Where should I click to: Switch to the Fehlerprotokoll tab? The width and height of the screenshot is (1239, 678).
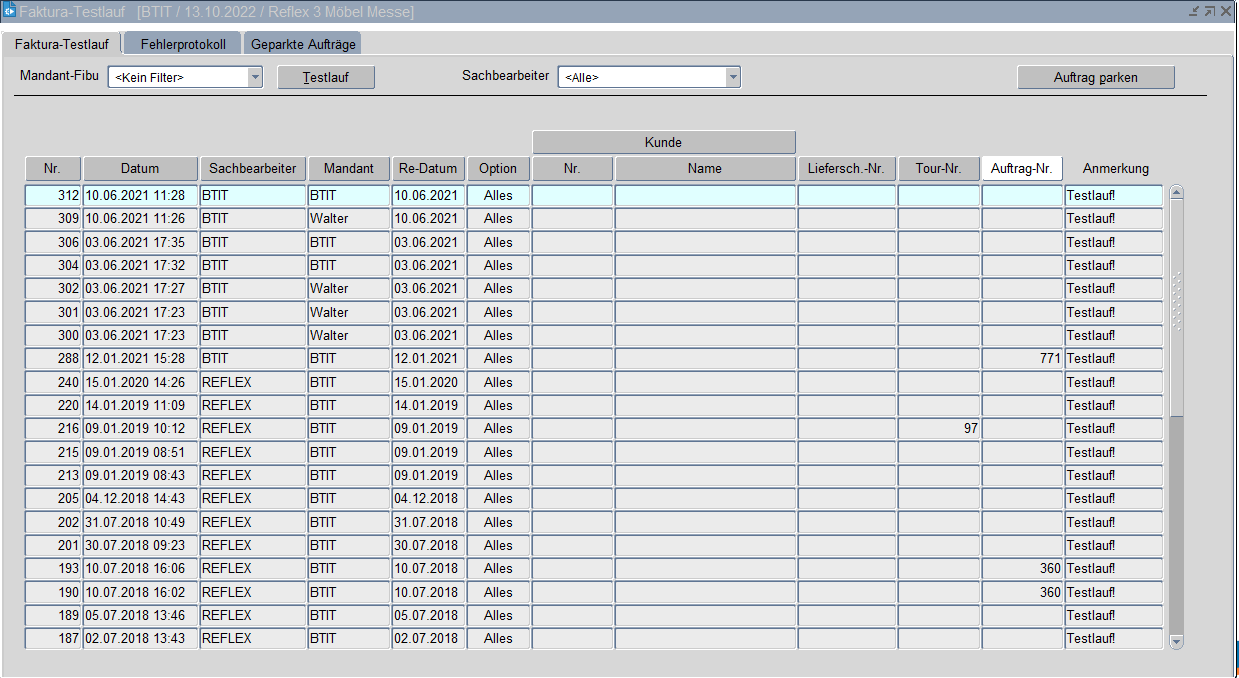pos(183,45)
